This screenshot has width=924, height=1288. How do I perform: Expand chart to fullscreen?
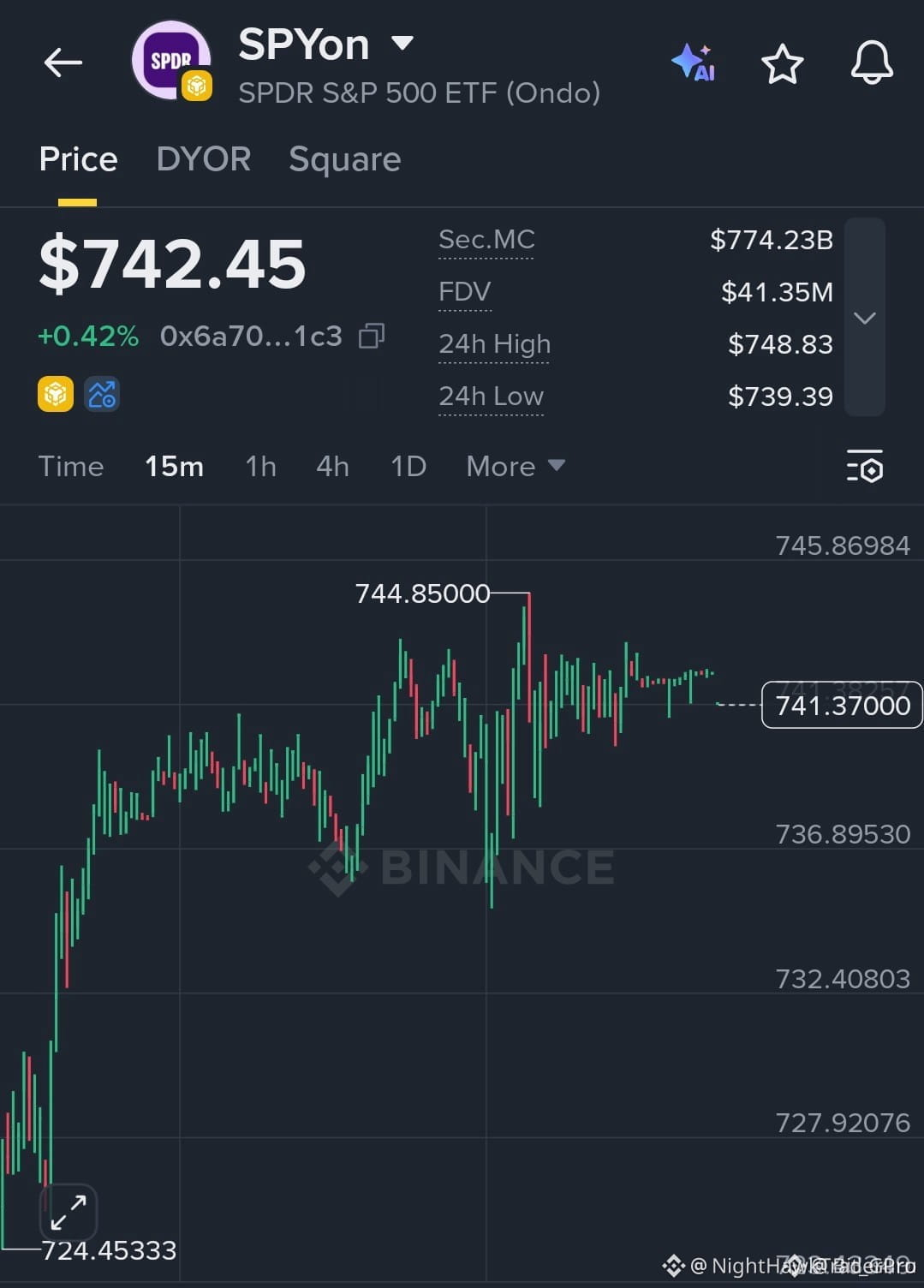click(69, 1212)
